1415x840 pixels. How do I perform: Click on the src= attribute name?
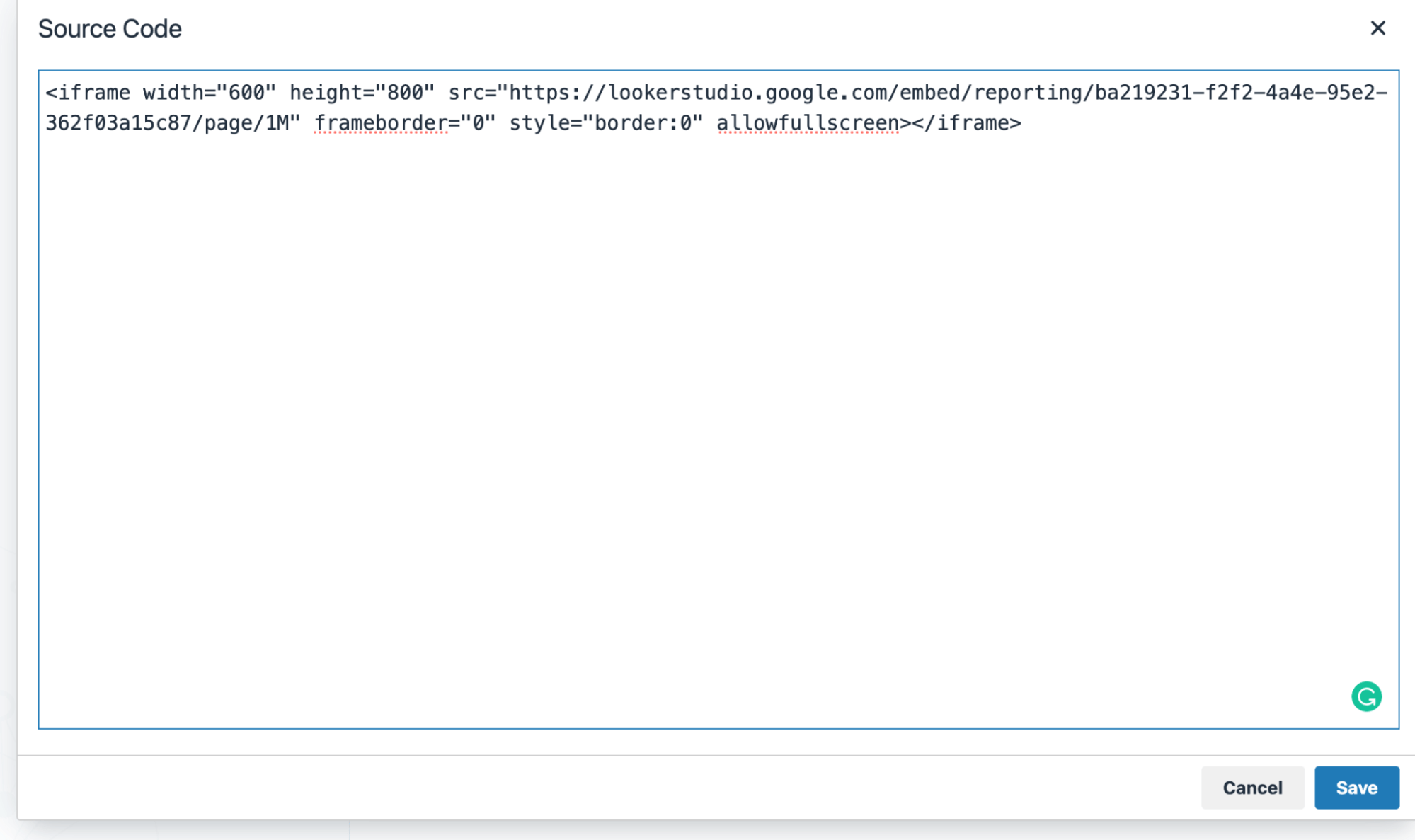coord(467,93)
